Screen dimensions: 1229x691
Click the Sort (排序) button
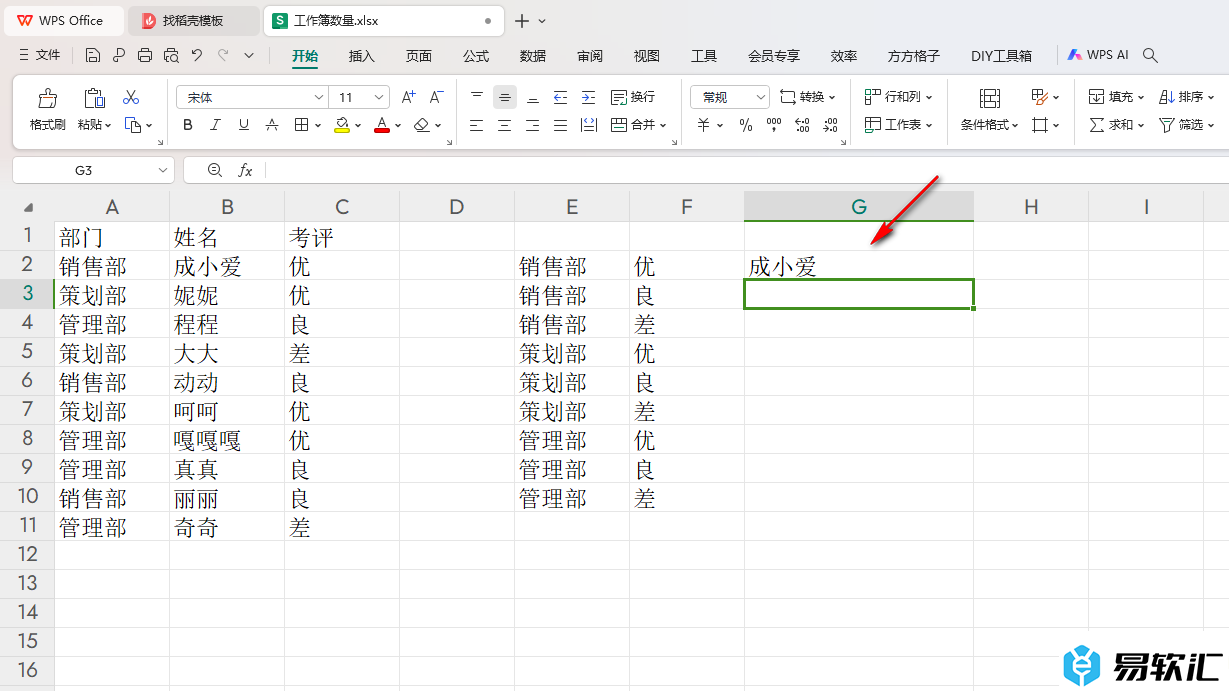[x=1186, y=97]
